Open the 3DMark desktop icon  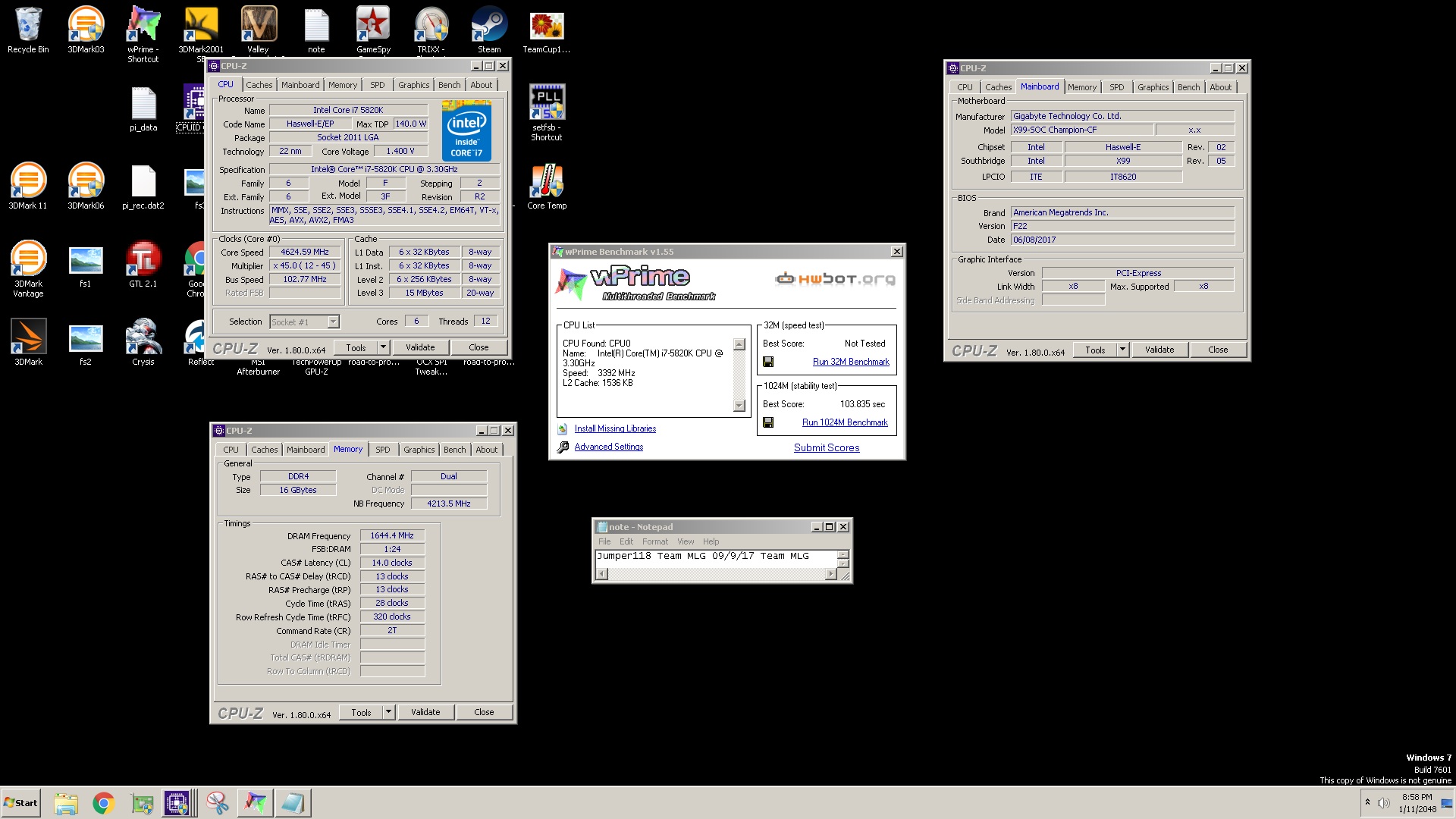point(28,342)
